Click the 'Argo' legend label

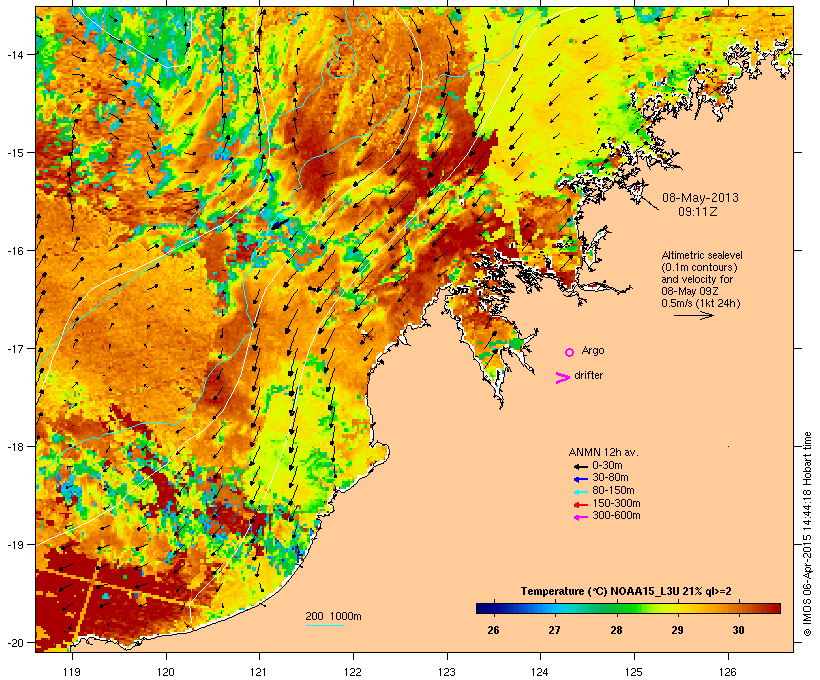[593, 351]
